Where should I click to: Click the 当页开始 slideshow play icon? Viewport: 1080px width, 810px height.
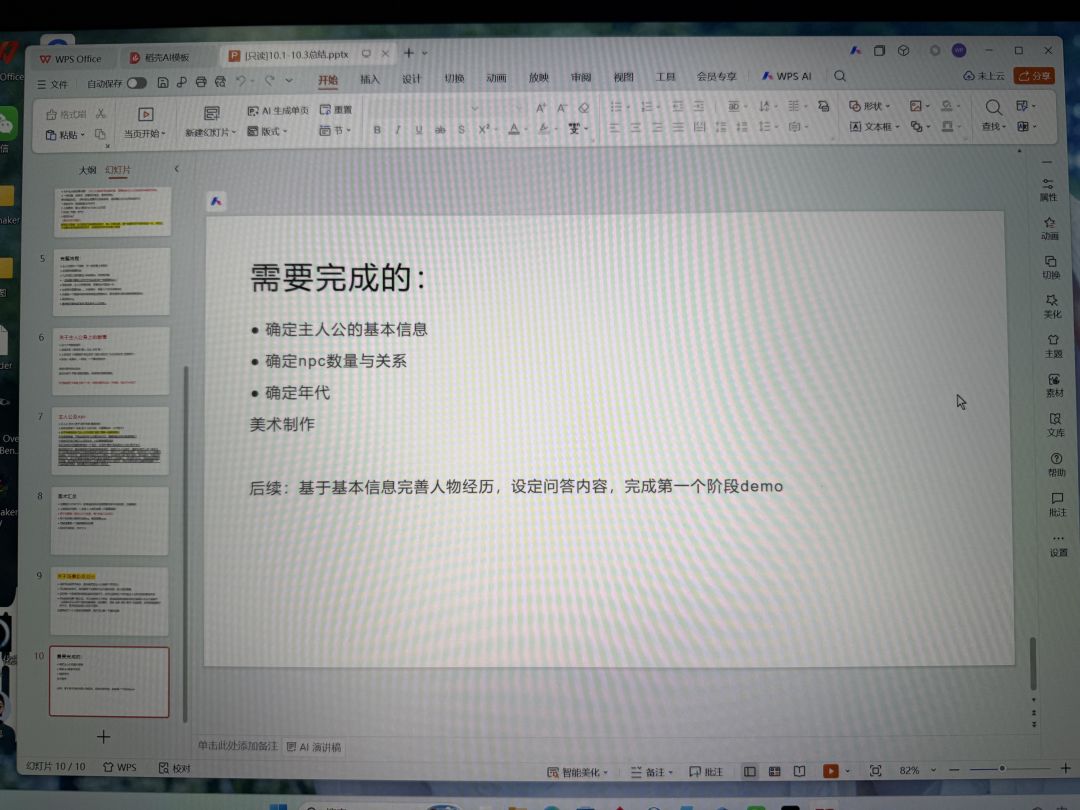coord(145,114)
